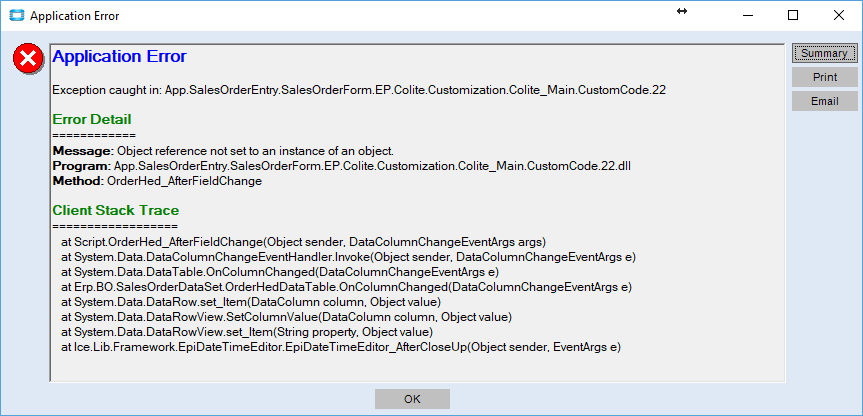
Task: Click the blue Application Error heading
Action: click(119, 57)
